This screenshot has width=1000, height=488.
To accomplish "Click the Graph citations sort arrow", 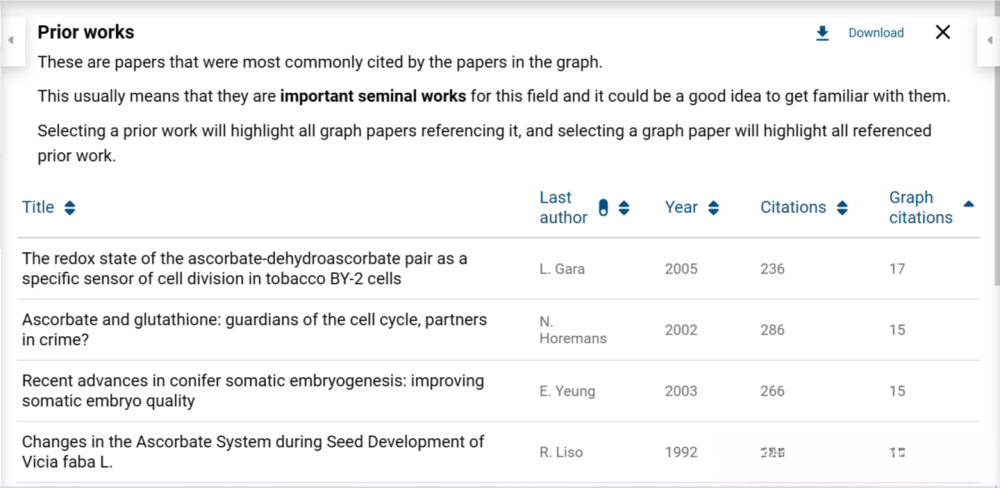I will coord(968,204).
